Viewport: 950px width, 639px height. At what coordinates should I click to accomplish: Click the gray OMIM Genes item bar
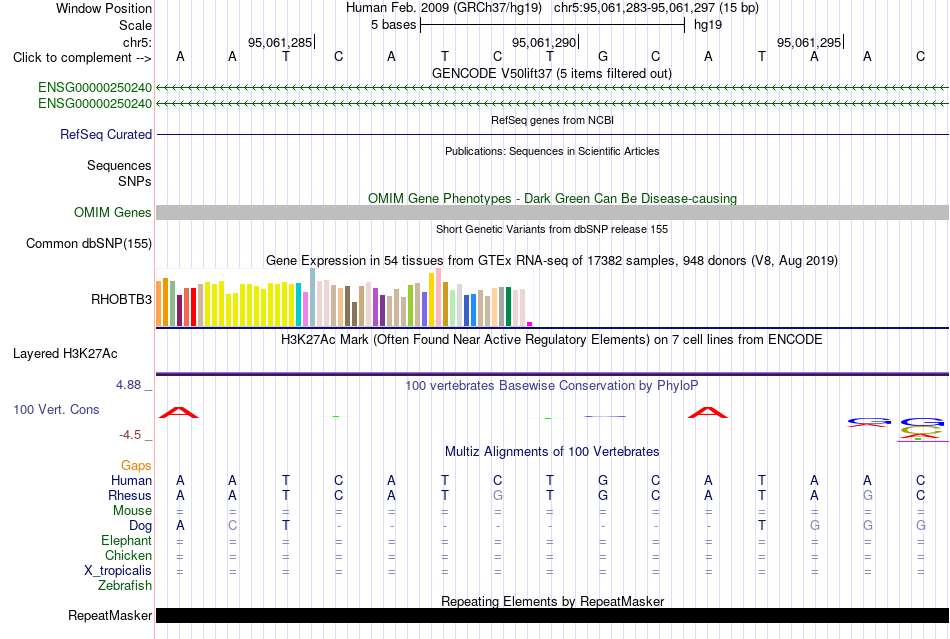click(x=552, y=212)
